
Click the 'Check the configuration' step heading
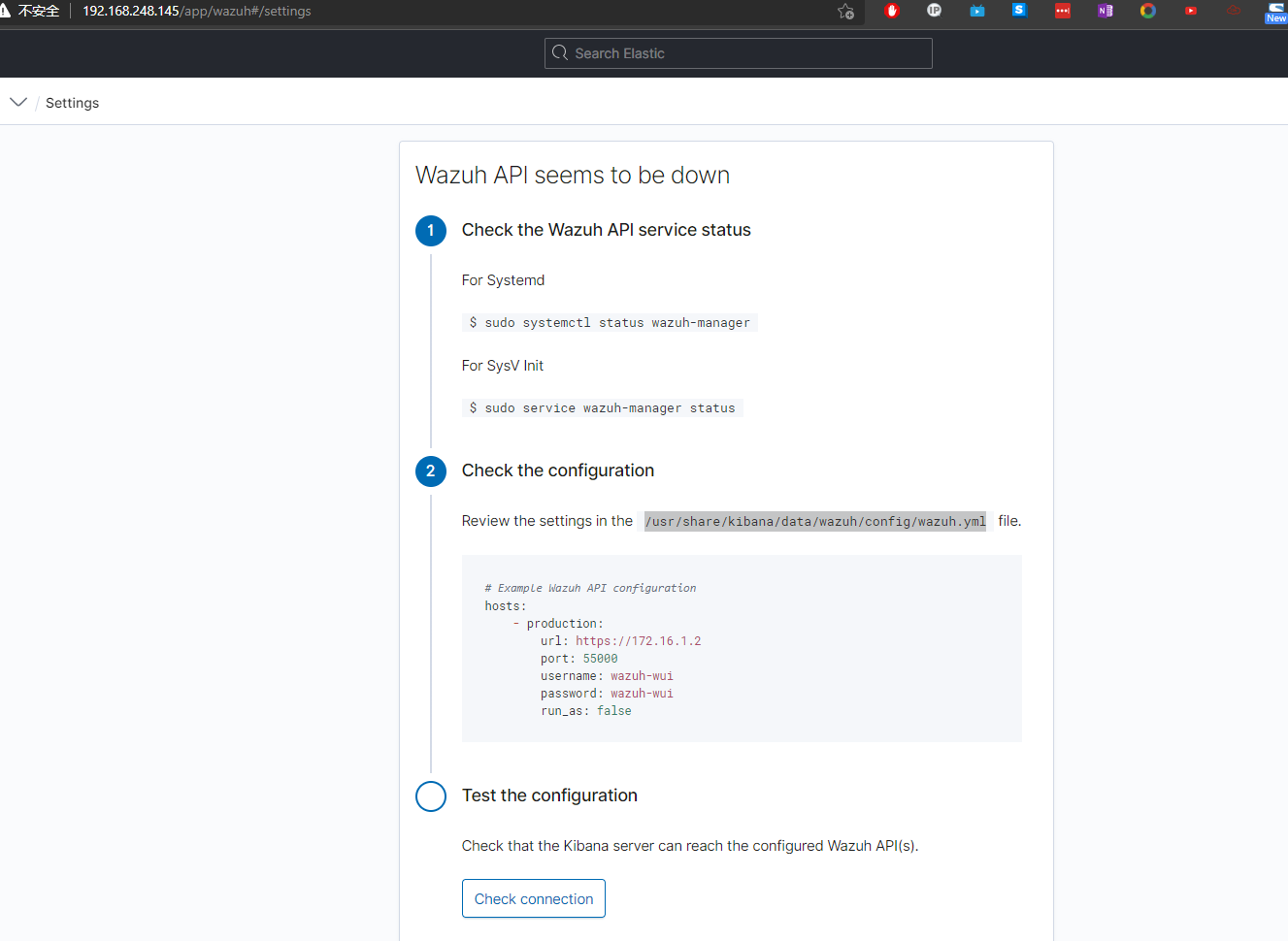pyautogui.click(x=558, y=470)
